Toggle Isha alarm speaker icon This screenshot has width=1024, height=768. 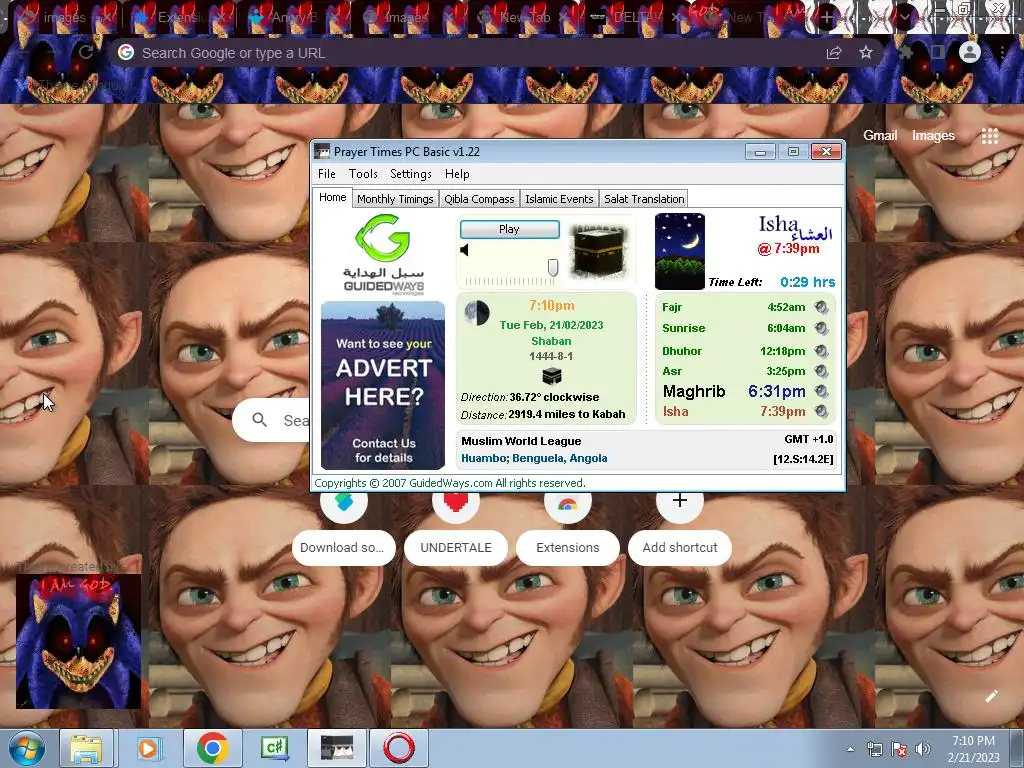click(x=822, y=411)
